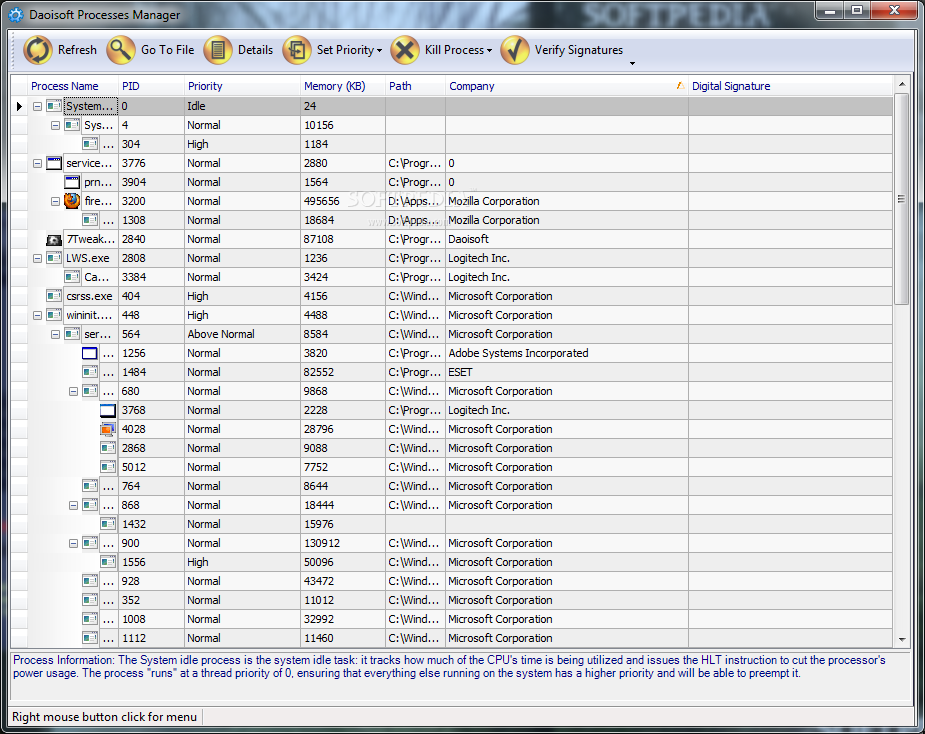Select the 'Idle' priority cell
Image resolution: width=925 pixels, height=734 pixels.
click(242, 106)
